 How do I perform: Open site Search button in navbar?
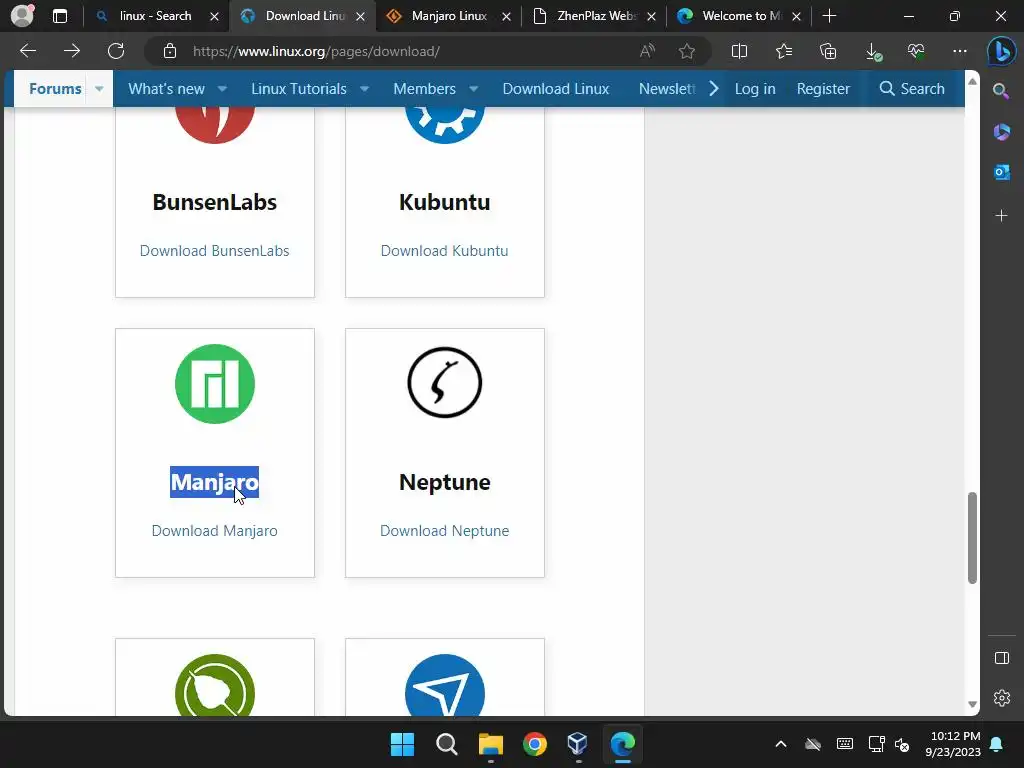[x=912, y=89]
